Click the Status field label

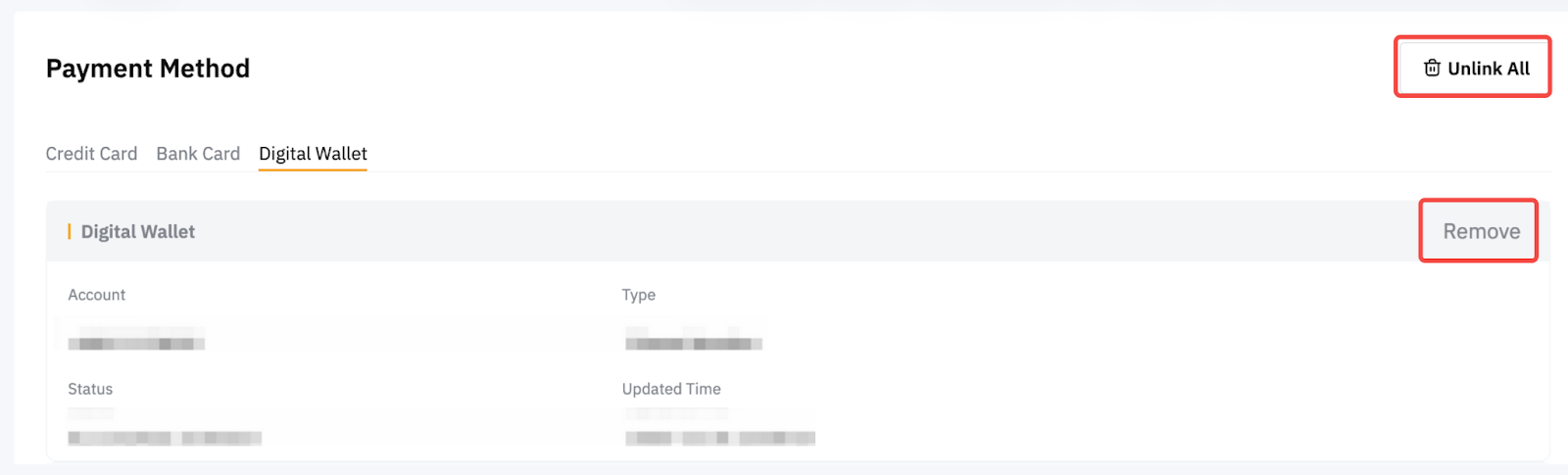click(x=90, y=389)
